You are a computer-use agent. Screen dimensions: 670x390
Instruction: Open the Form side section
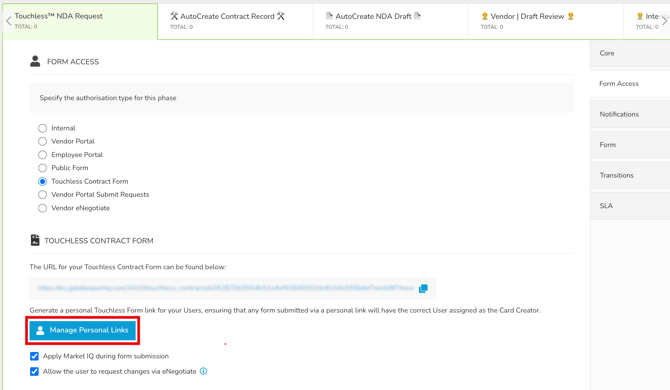630,145
